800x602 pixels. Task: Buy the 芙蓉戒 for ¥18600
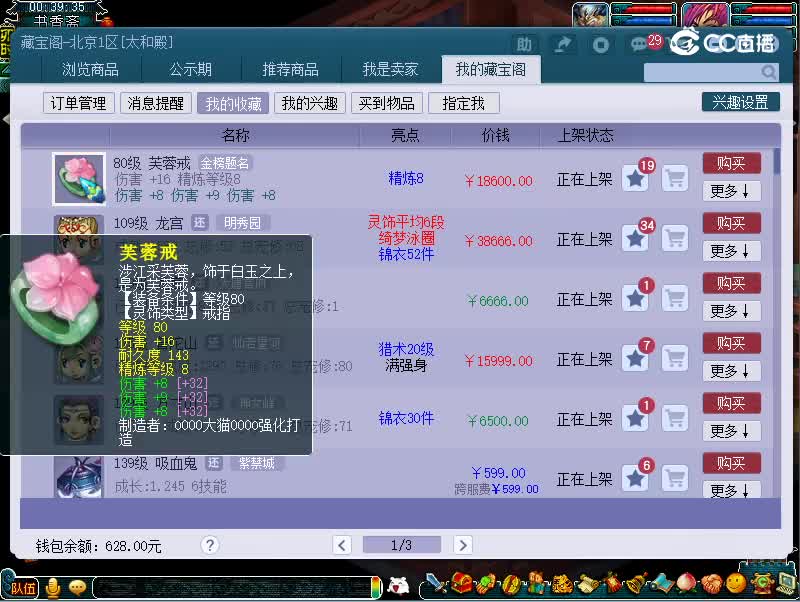click(x=732, y=163)
